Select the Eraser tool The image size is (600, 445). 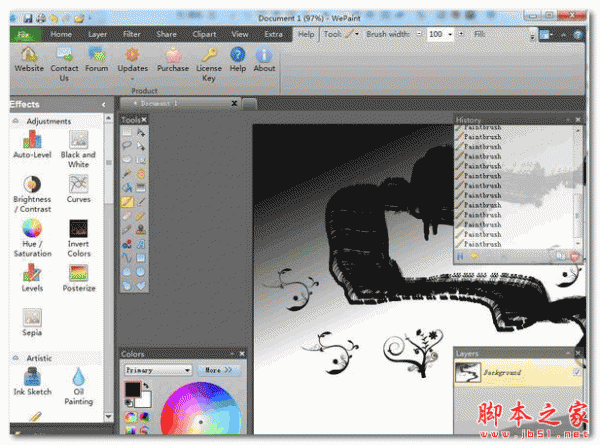[127, 216]
